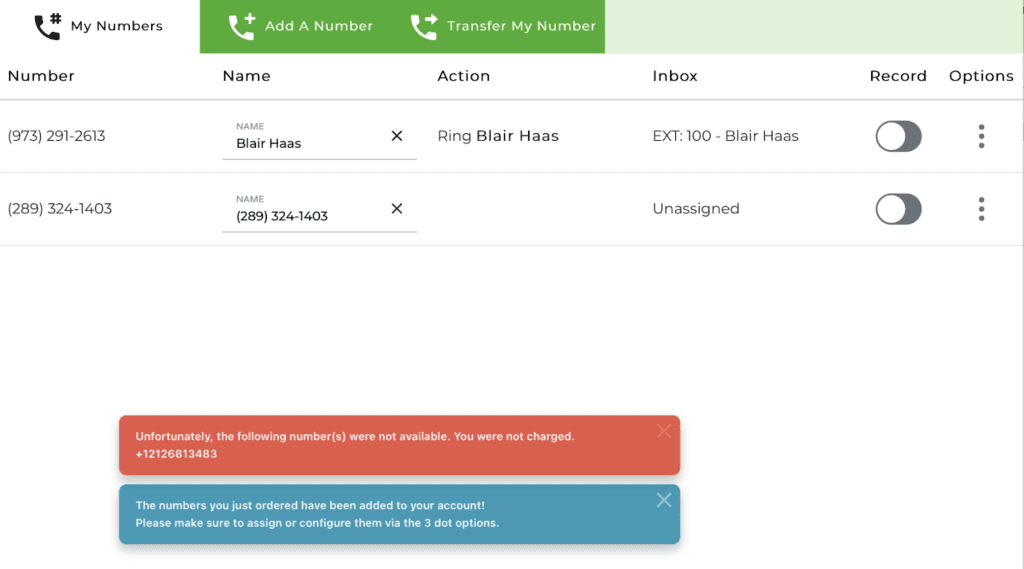Click the Add A Number phone plus icon
The image size is (1024, 569).
click(x=242, y=26)
